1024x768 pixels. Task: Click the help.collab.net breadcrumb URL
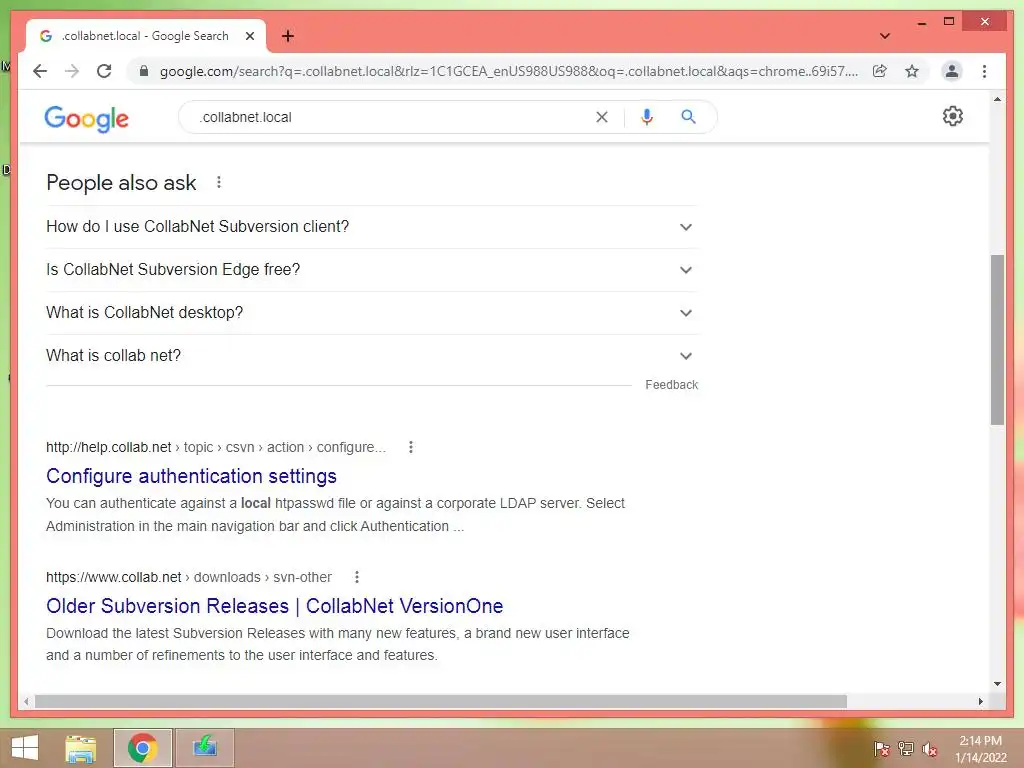pyautogui.click(x=216, y=447)
